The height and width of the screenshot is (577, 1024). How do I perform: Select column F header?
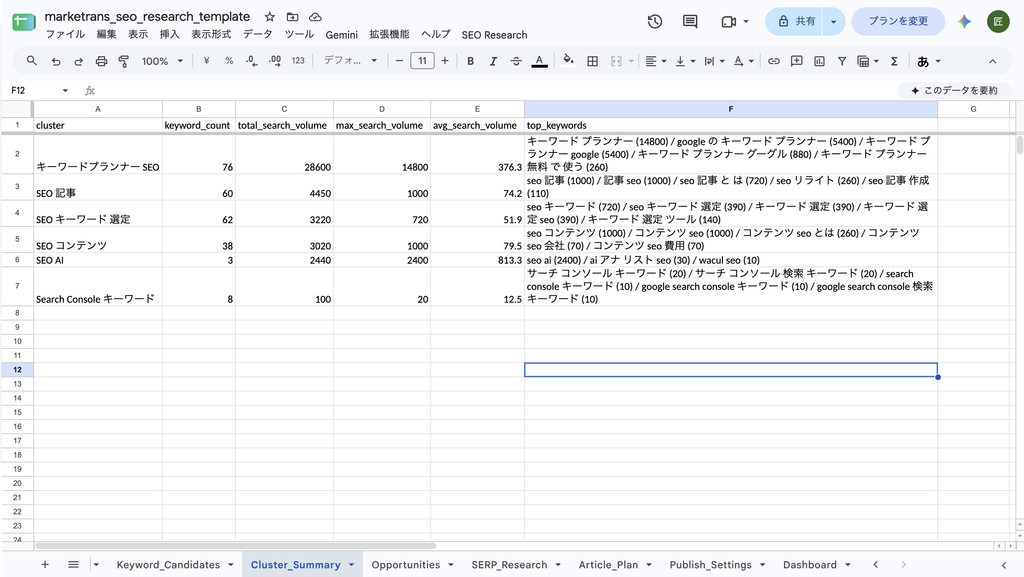[x=731, y=109]
